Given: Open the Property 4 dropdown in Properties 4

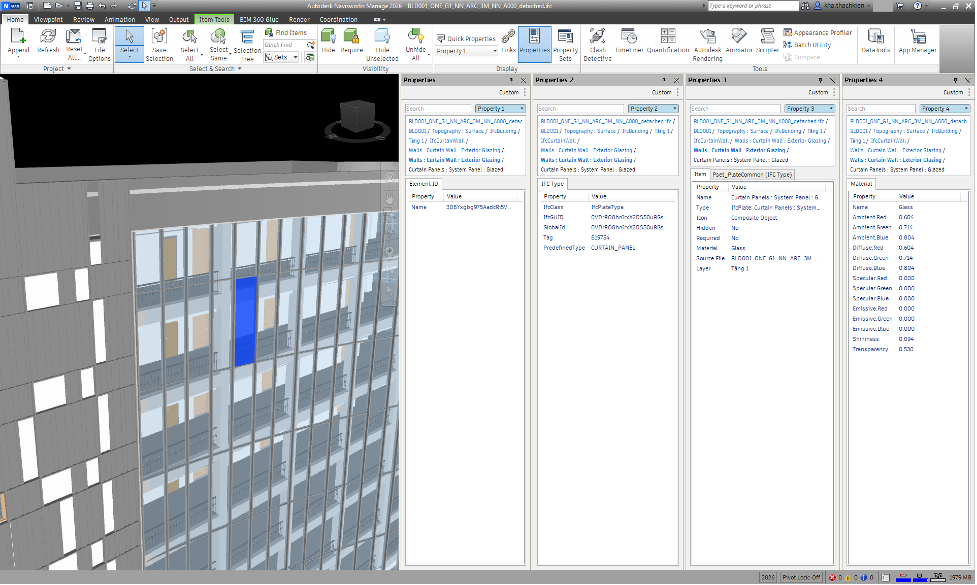Looking at the screenshot, I should click(945, 108).
